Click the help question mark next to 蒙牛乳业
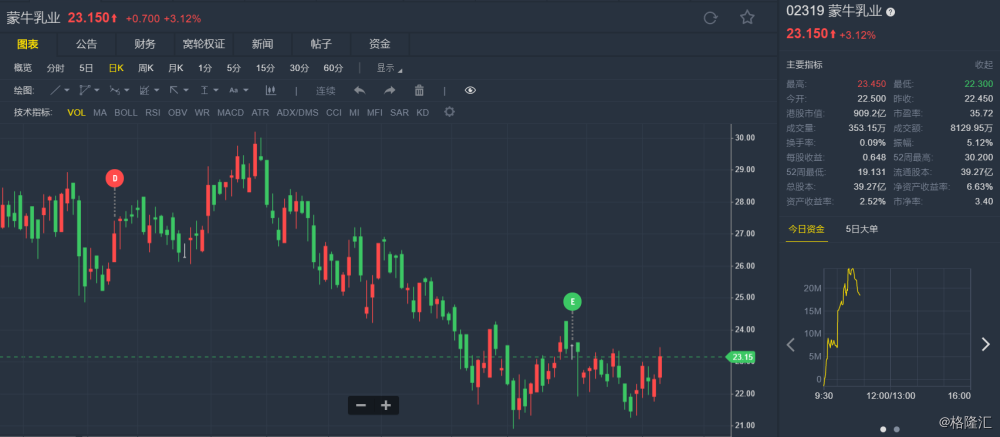Viewport: 1000px width, 437px height. [891, 11]
